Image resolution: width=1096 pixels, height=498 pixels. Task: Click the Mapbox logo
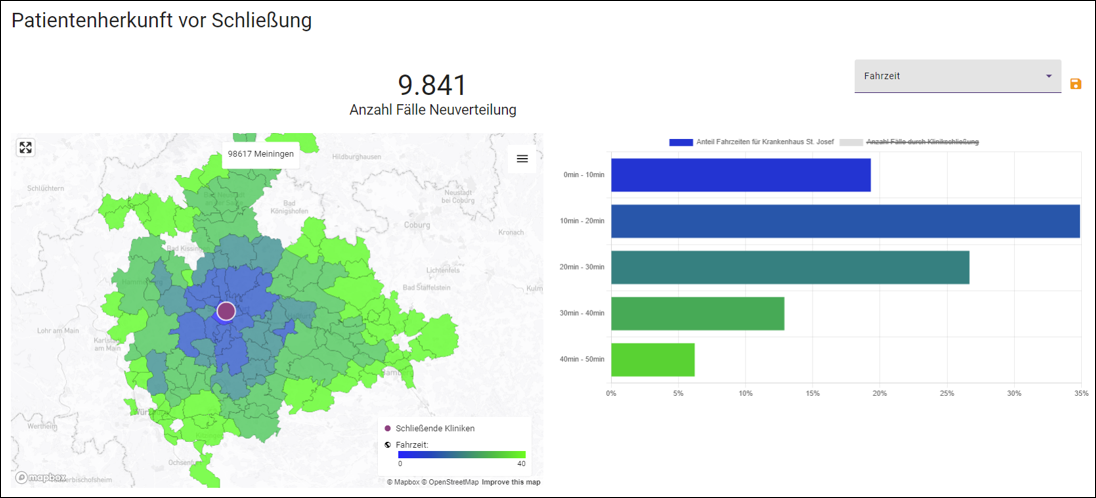[x=41, y=478]
